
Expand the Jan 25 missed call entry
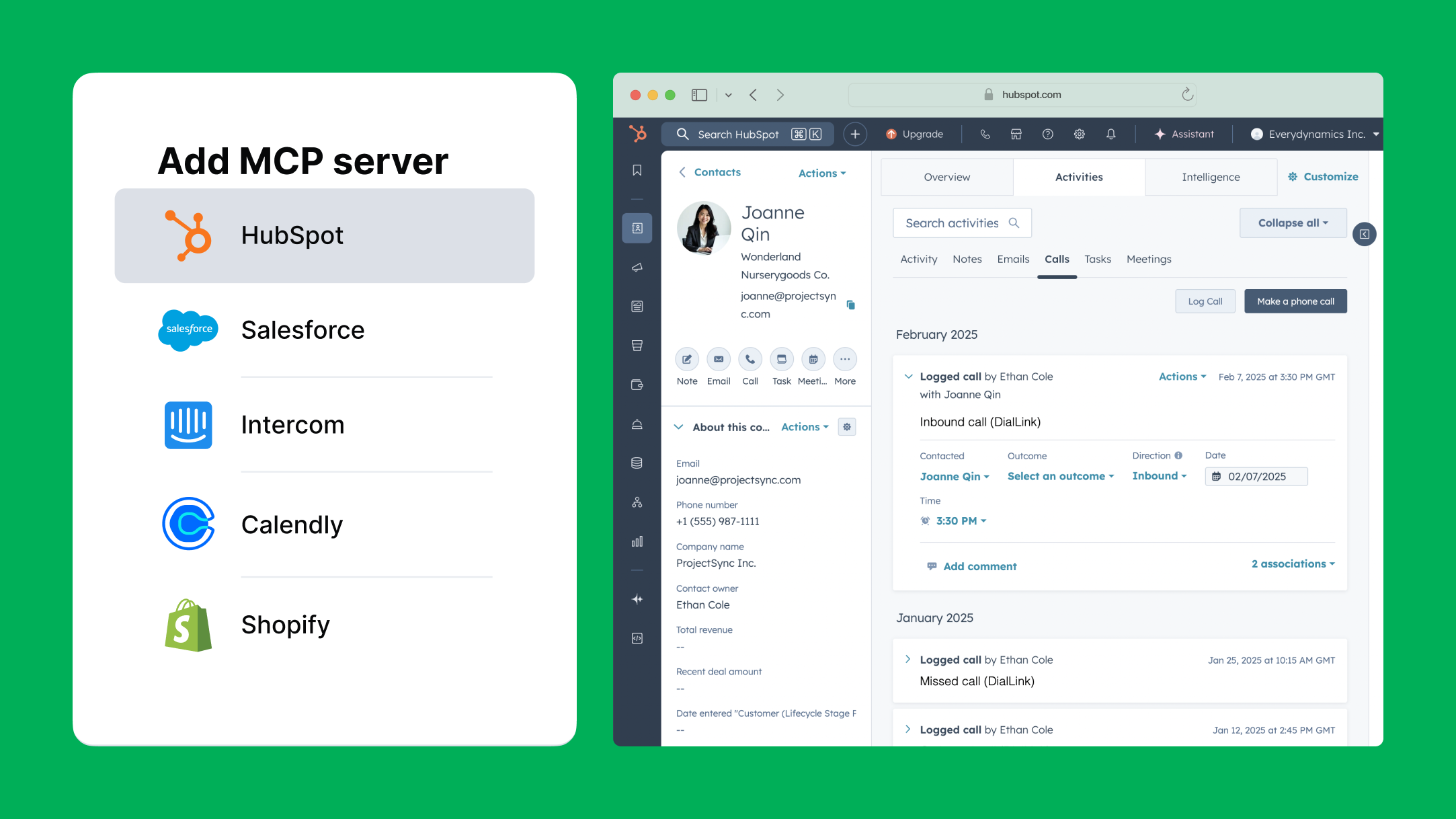pyautogui.click(x=908, y=660)
